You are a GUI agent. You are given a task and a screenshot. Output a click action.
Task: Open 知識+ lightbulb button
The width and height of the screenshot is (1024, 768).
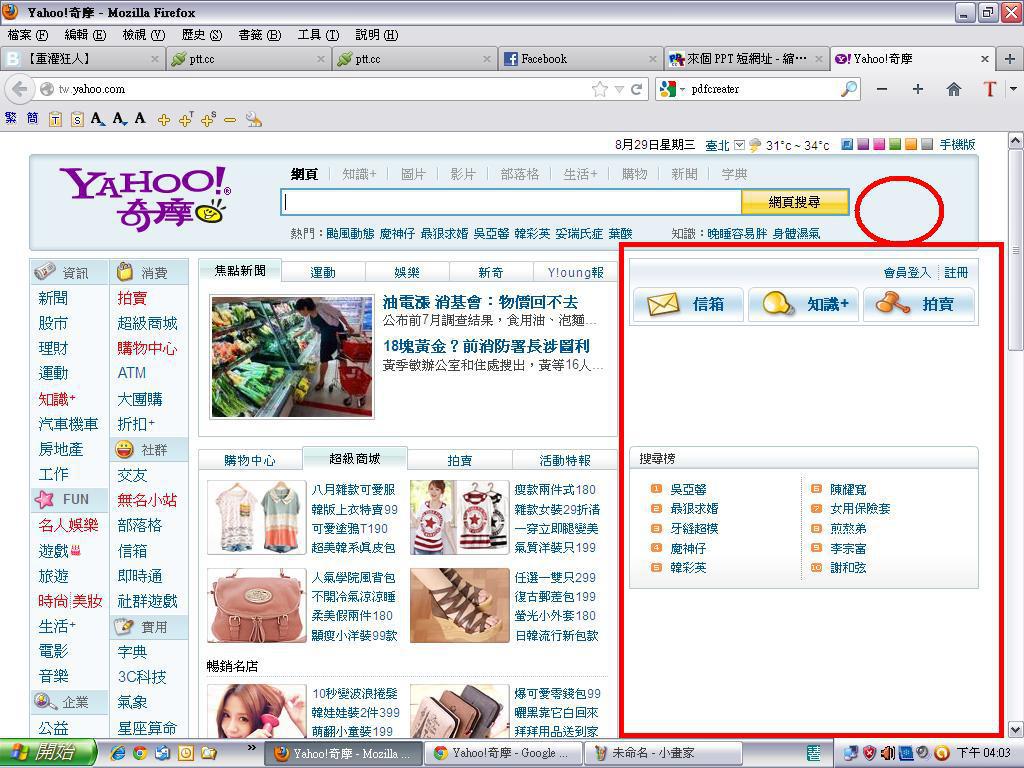(803, 304)
